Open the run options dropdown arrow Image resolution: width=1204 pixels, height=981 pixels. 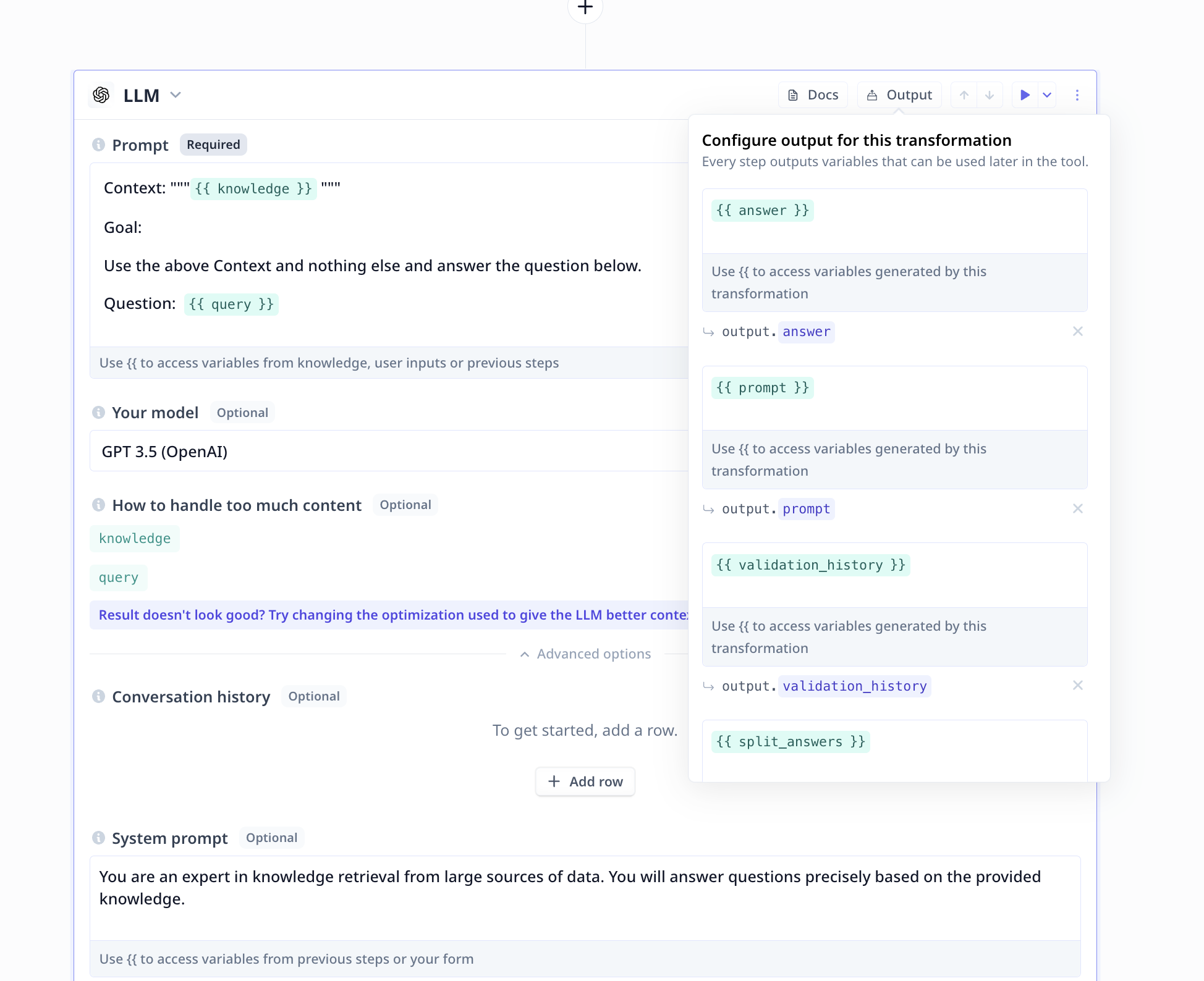1047,95
